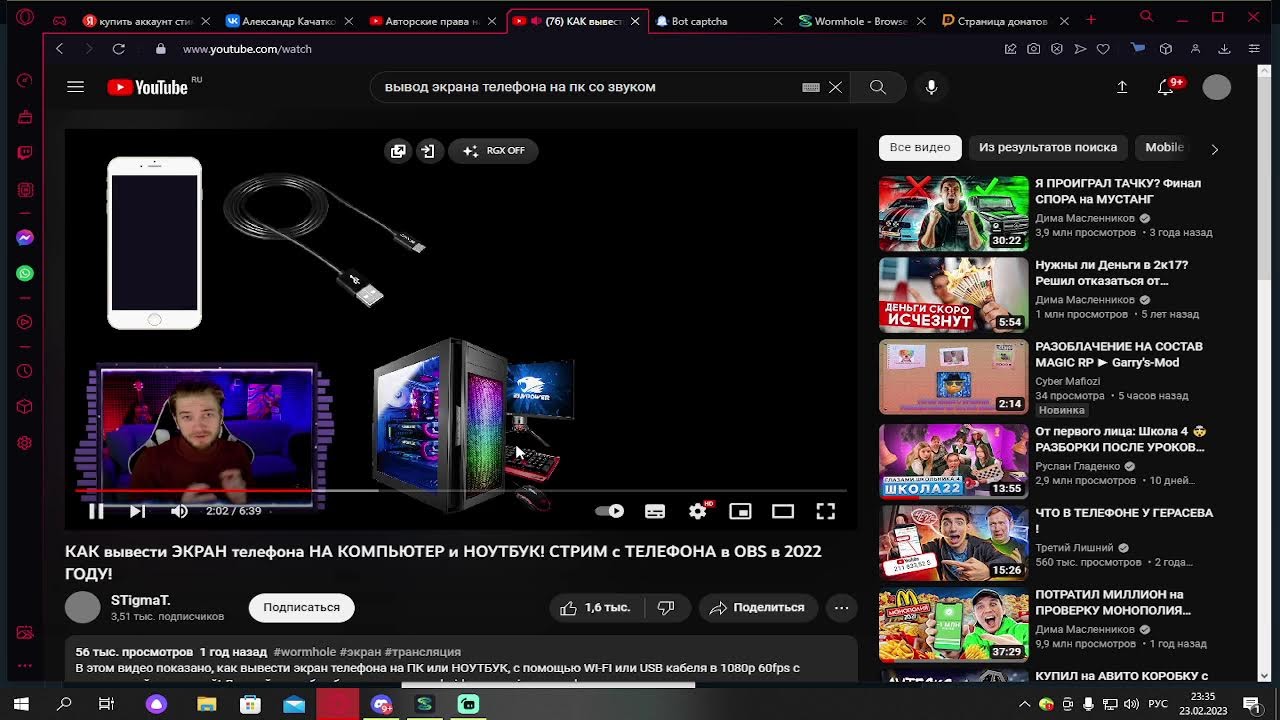
Task: Open browser downloads icon
Action: (x=1224, y=48)
